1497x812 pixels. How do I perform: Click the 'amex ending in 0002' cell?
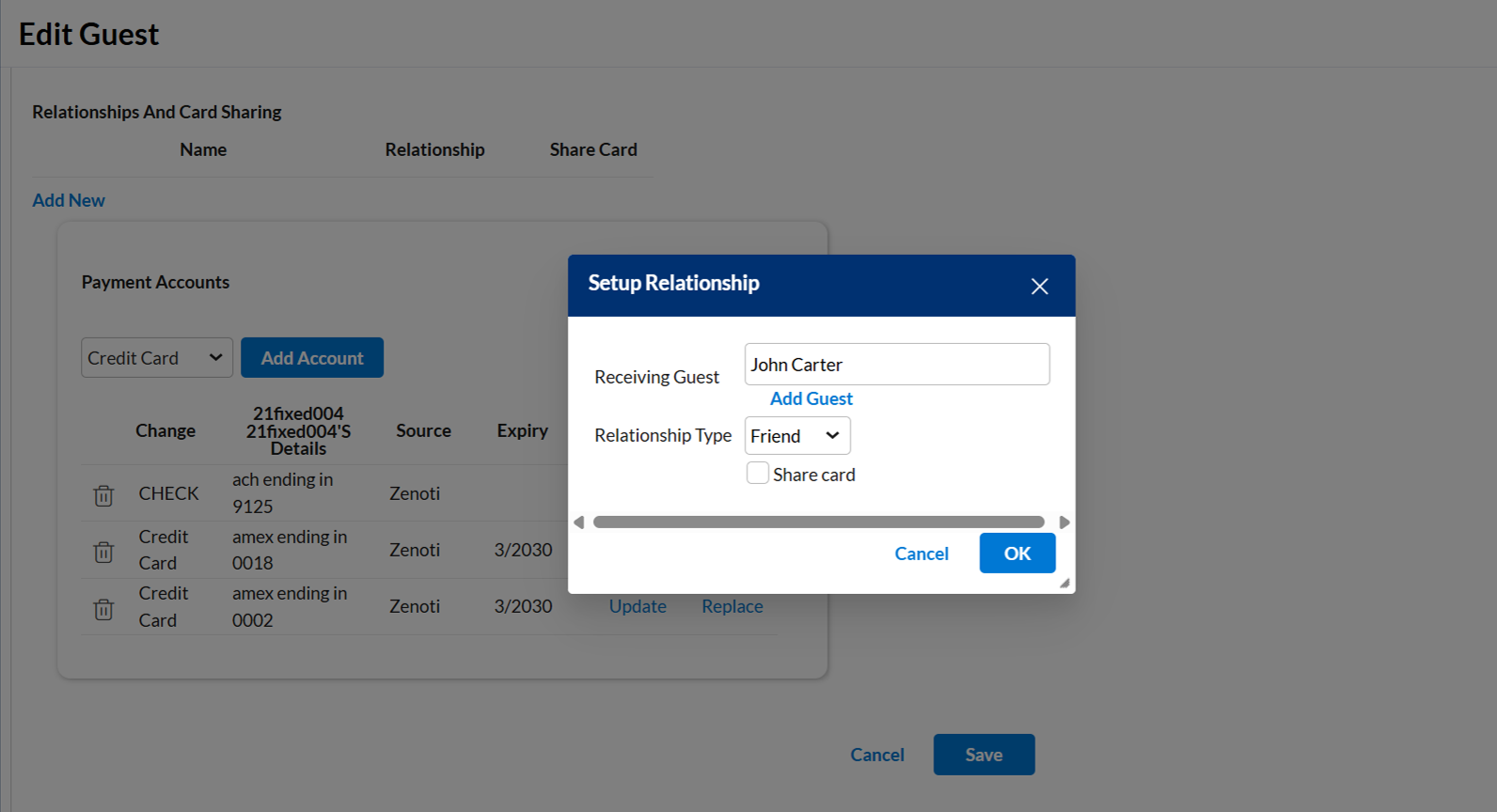pyautogui.click(x=290, y=606)
